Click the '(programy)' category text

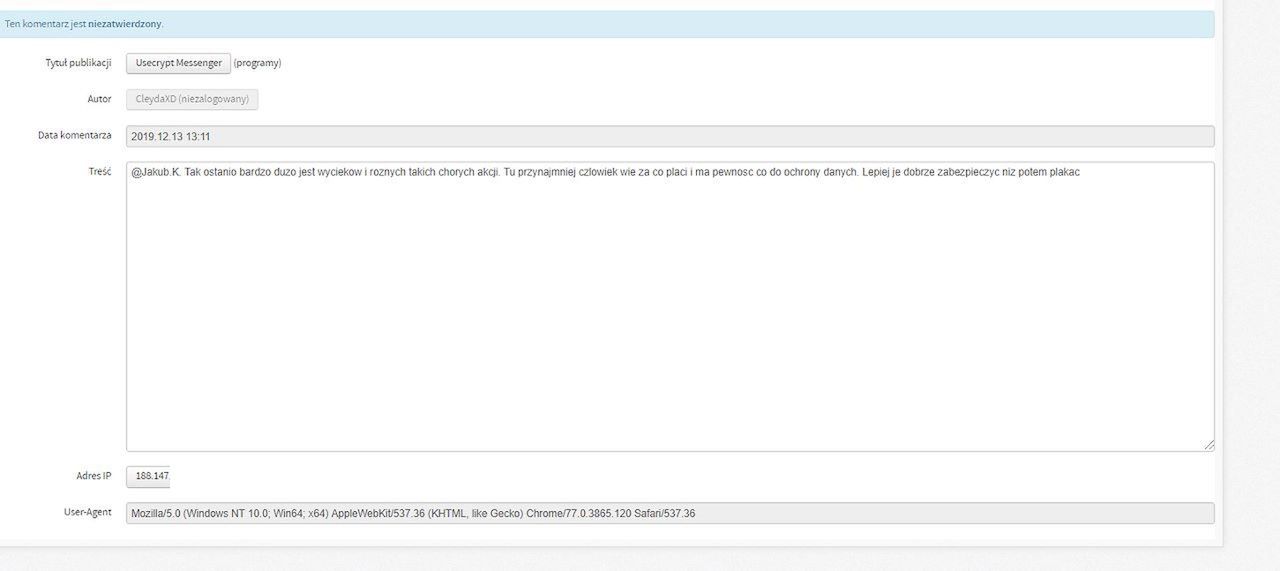257,63
